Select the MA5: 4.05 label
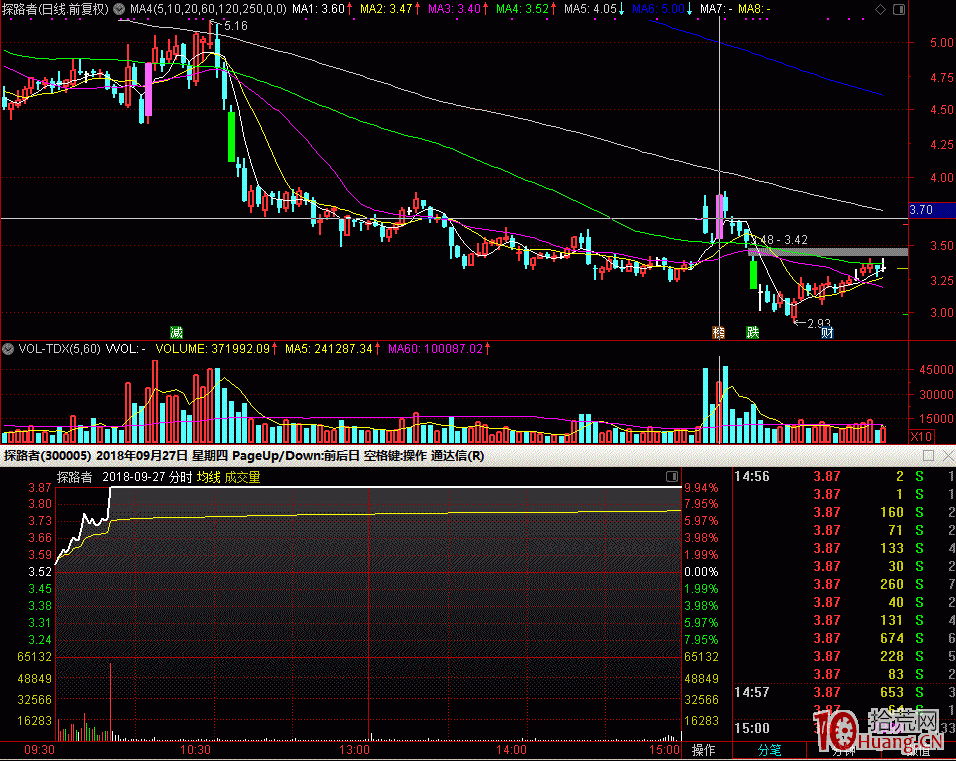The image size is (956, 761). point(590,9)
